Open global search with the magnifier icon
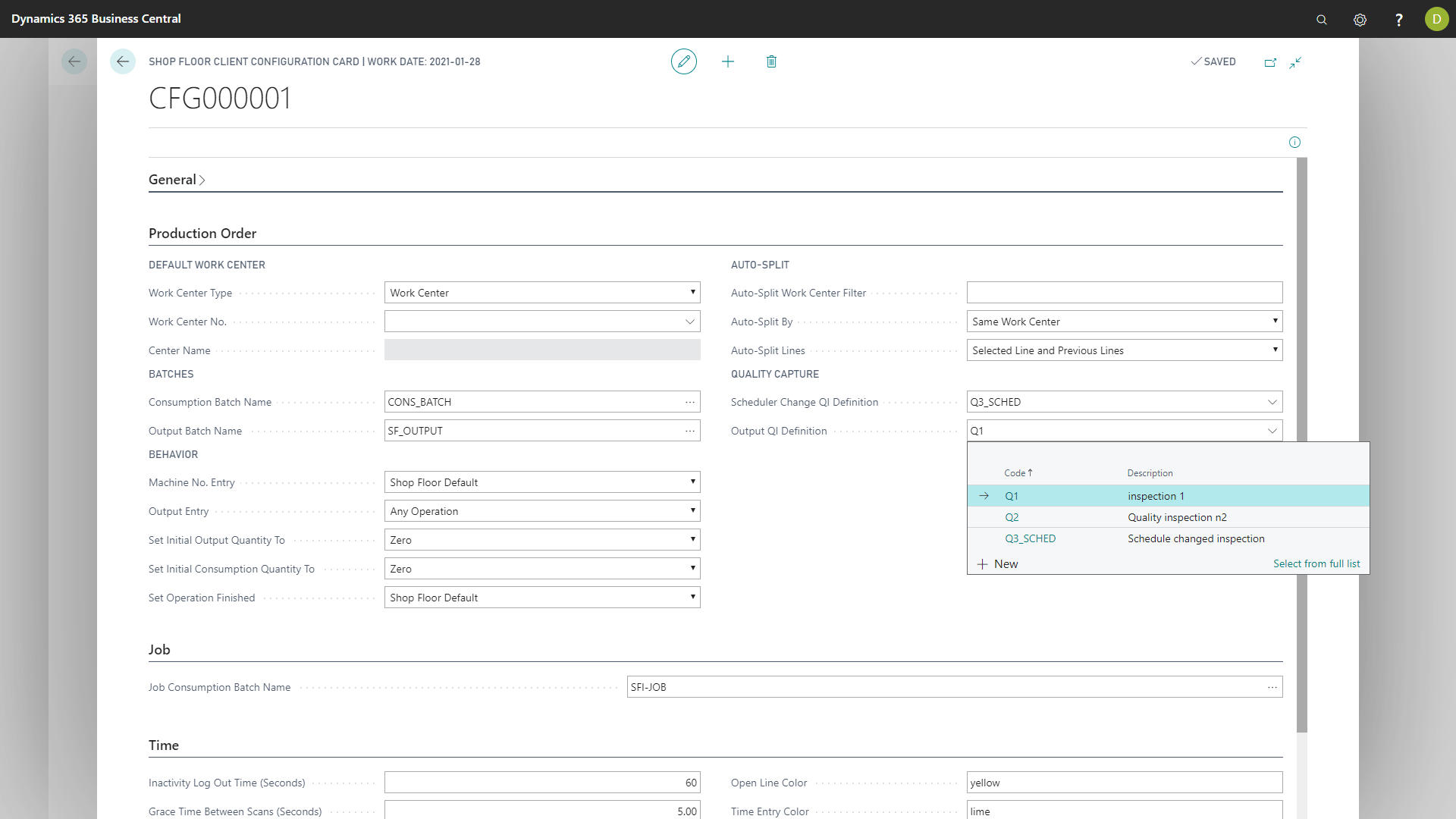Image resolution: width=1456 pixels, height=819 pixels. [x=1322, y=19]
